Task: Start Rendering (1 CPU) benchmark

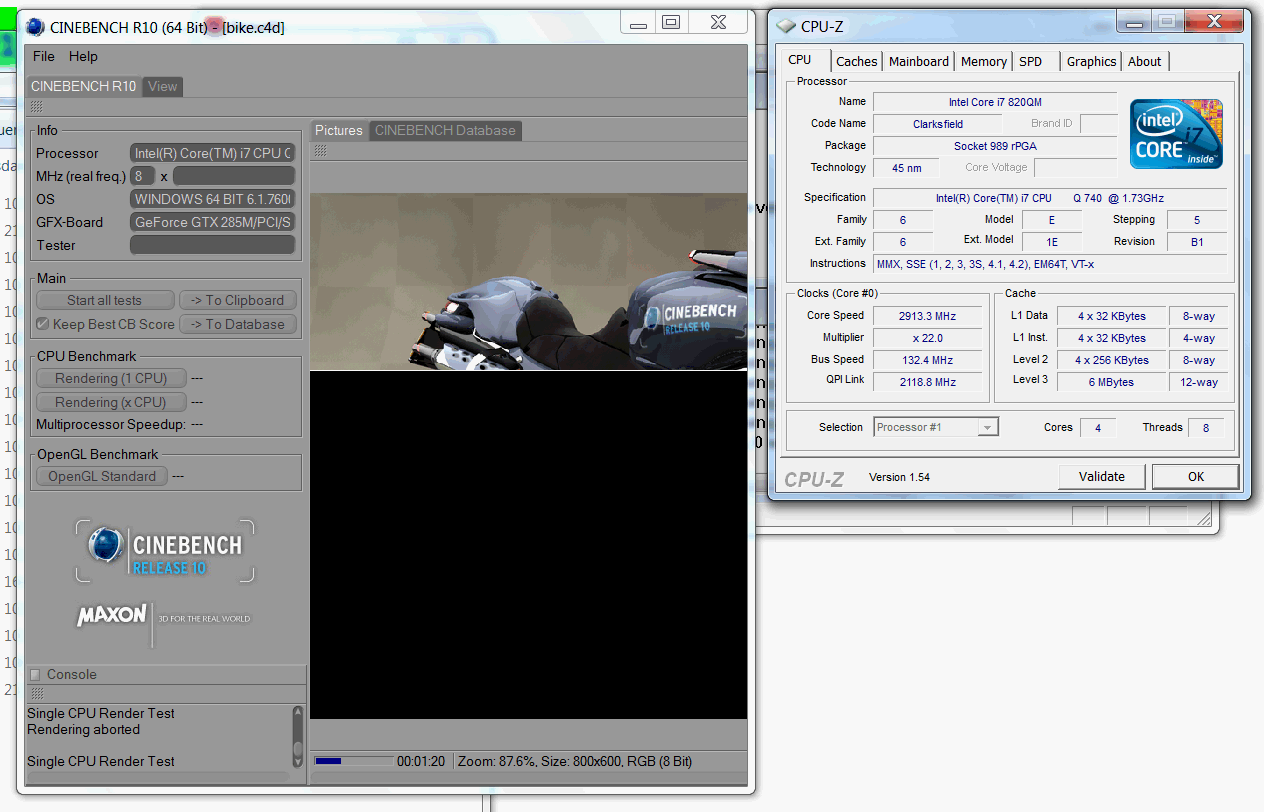Action: tap(111, 378)
